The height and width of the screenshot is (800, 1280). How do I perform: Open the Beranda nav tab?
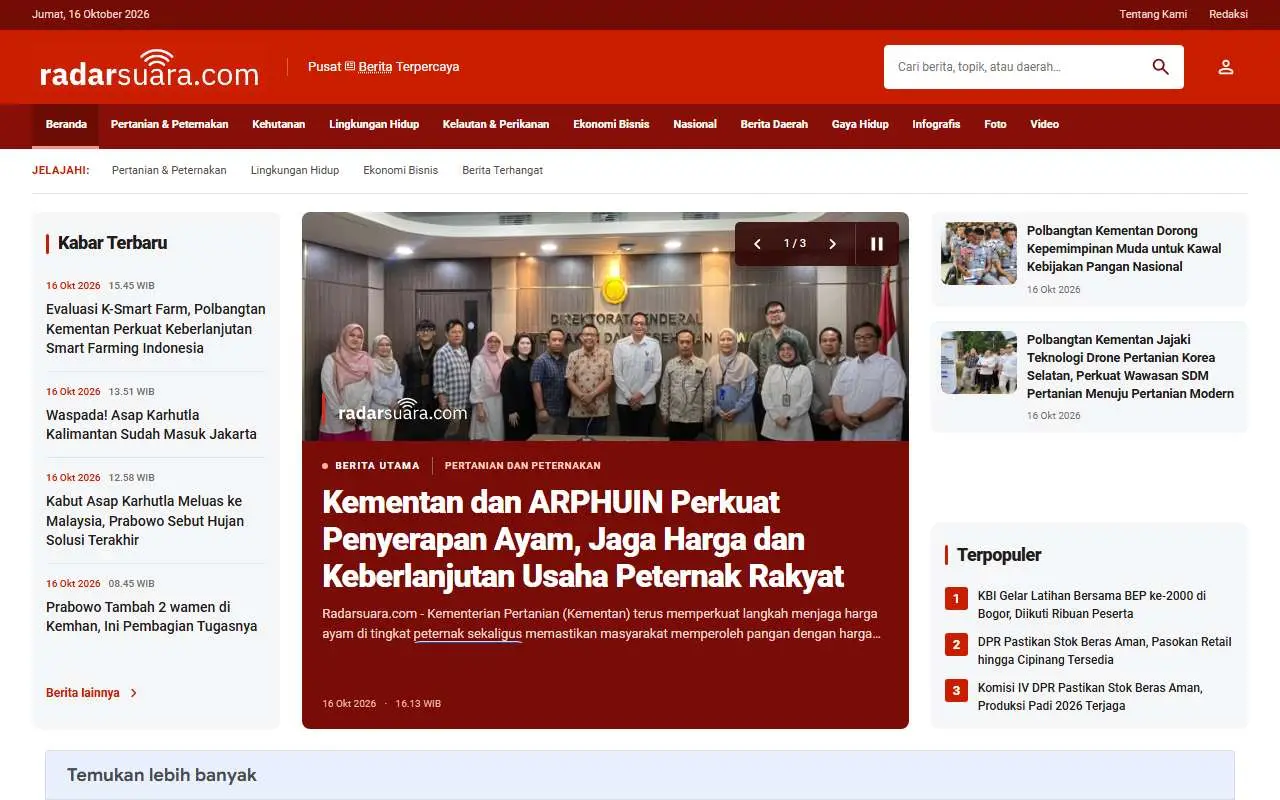(66, 125)
